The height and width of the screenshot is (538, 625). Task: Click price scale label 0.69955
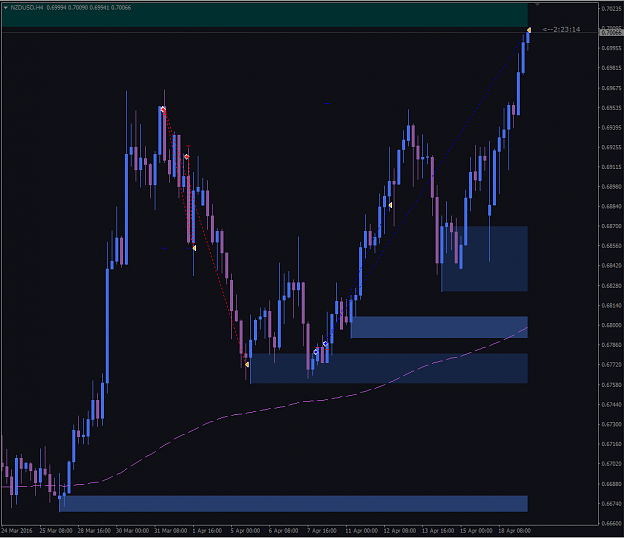click(x=611, y=48)
